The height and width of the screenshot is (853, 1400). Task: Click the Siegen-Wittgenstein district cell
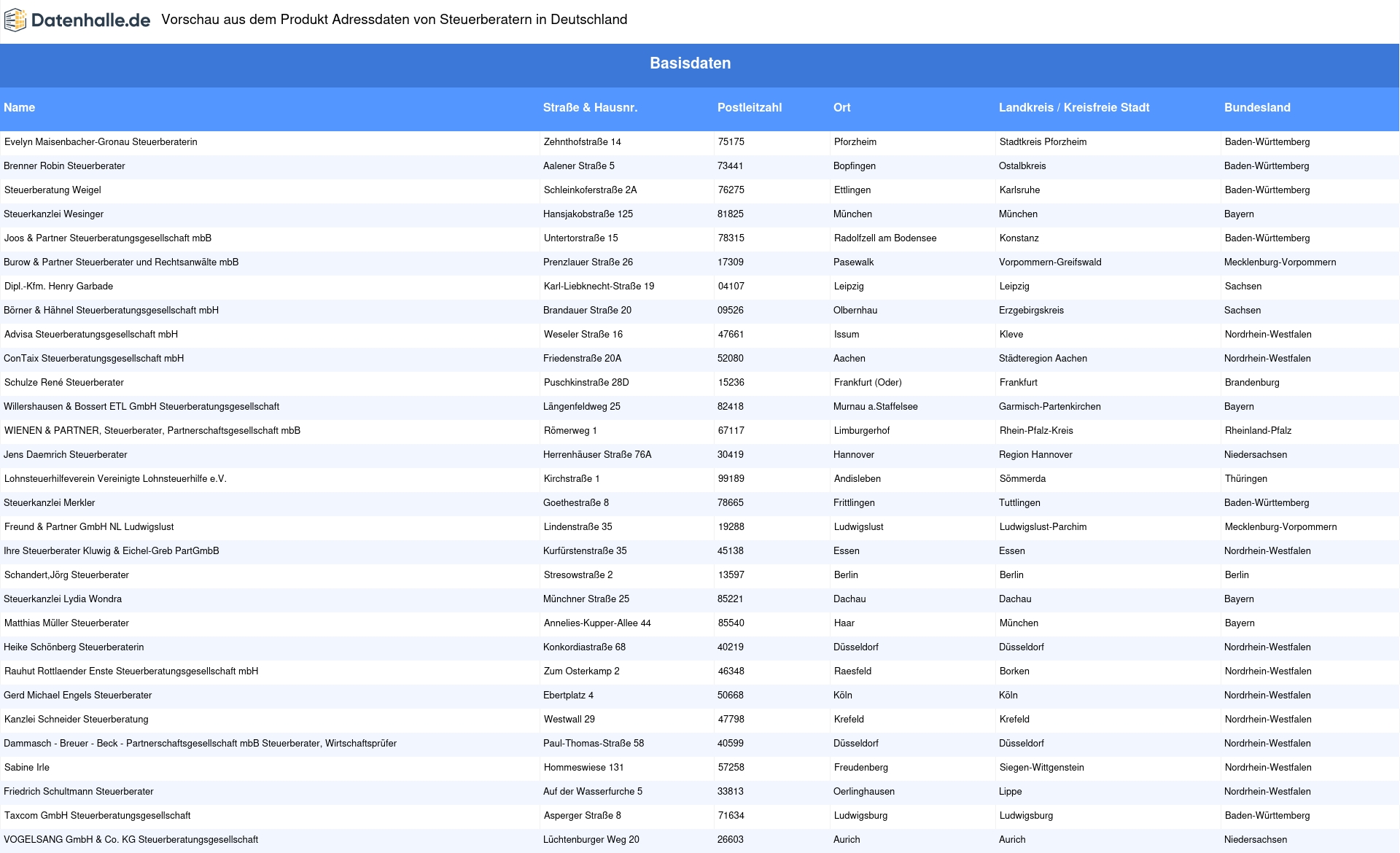(1042, 768)
